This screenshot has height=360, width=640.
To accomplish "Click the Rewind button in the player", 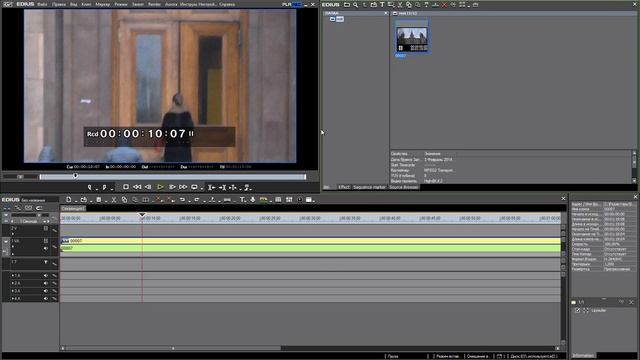I will pyautogui.click(x=137, y=187).
